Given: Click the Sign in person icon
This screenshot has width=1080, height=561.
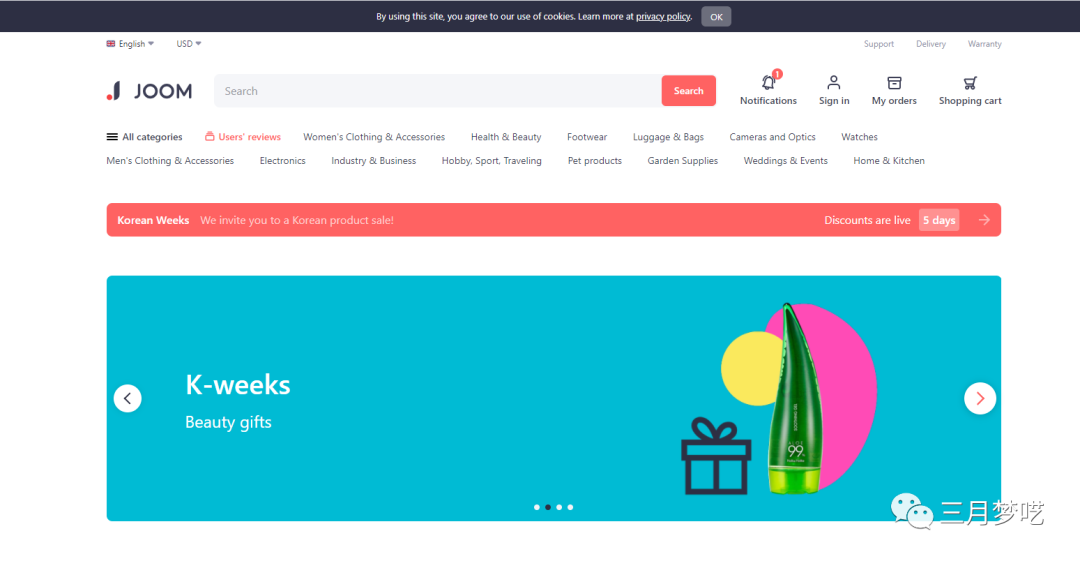Looking at the screenshot, I should 833,83.
